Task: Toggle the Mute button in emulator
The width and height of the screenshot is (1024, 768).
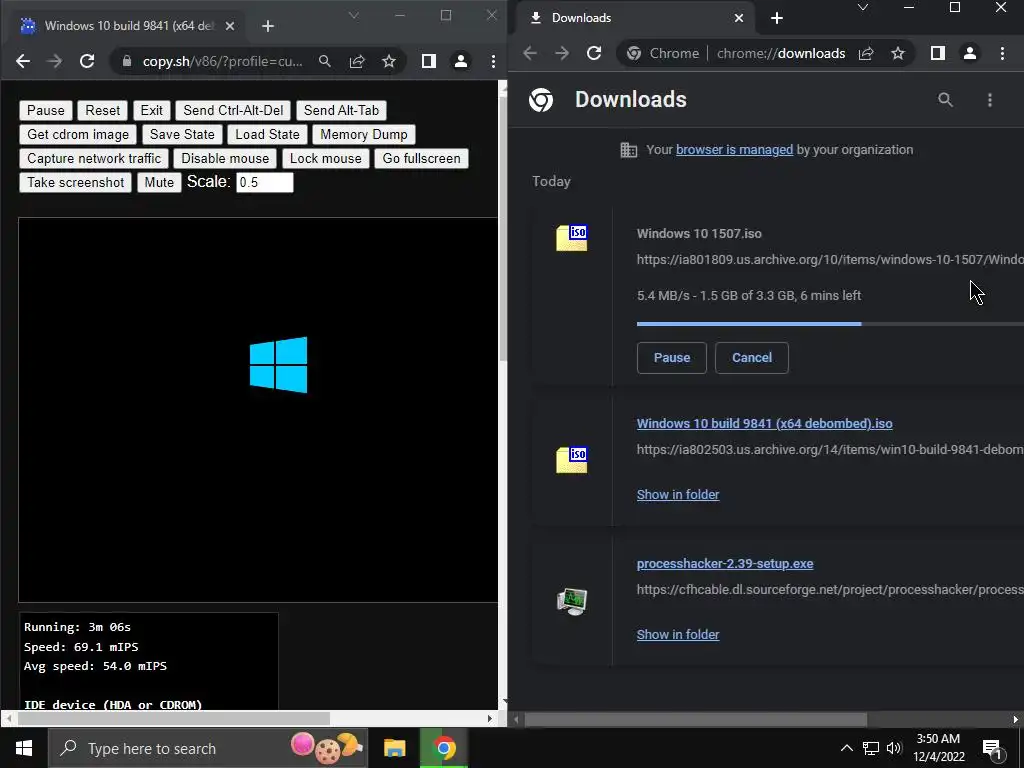Action: coord(159,183)
